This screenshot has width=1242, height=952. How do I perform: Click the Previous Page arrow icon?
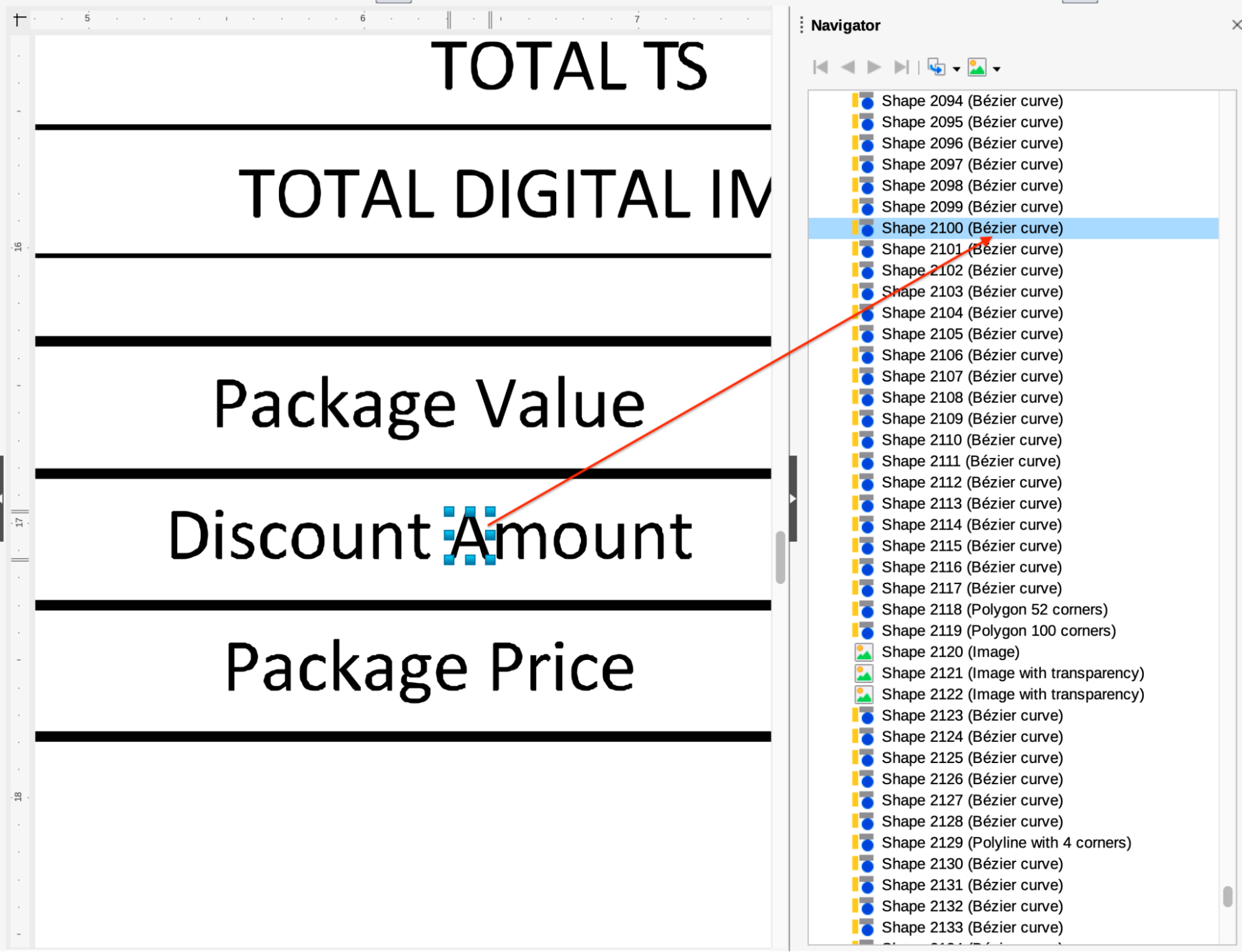click(x=847, y=67)
